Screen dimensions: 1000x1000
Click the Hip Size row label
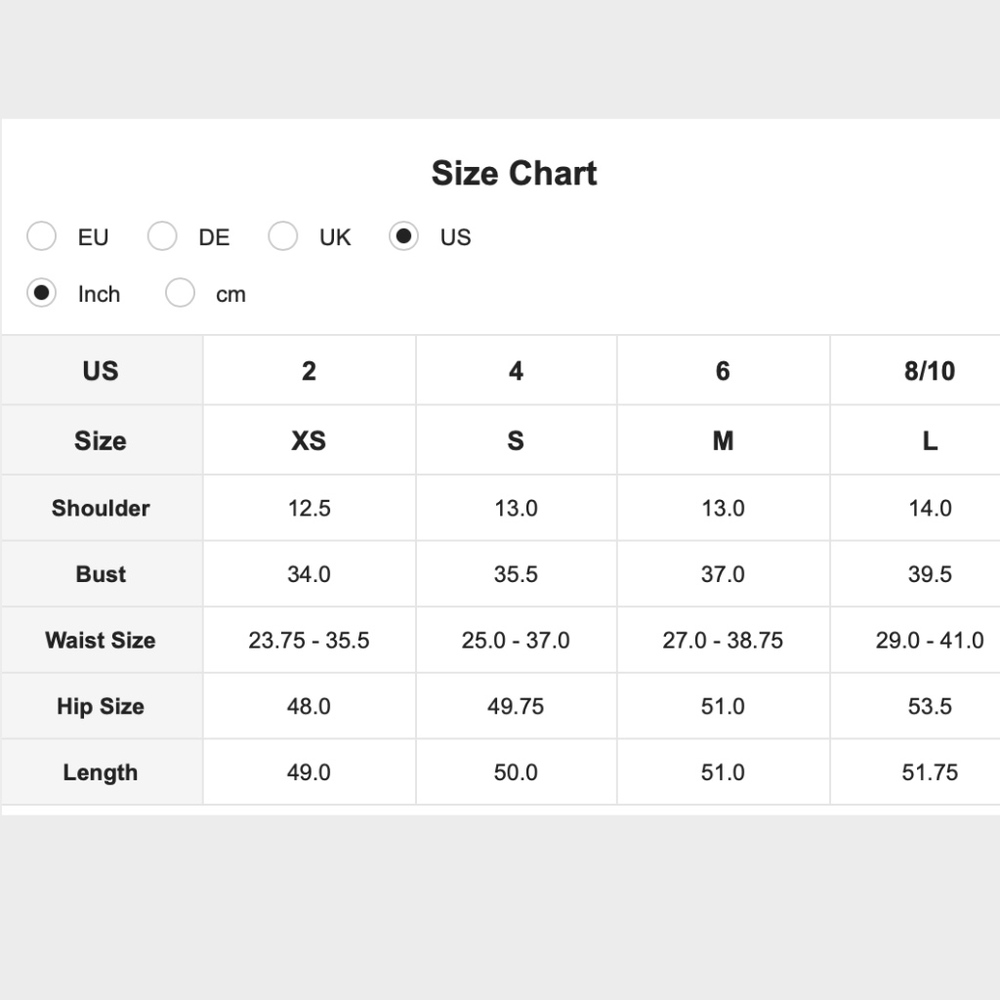coord(101,706)
